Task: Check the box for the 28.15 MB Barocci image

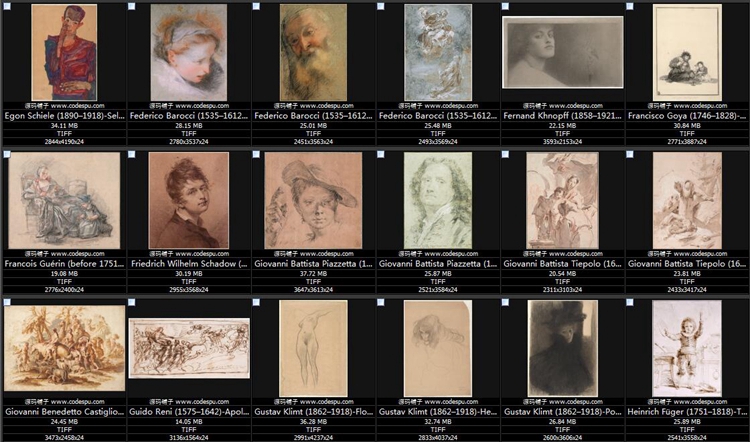Action: (132, 6)
